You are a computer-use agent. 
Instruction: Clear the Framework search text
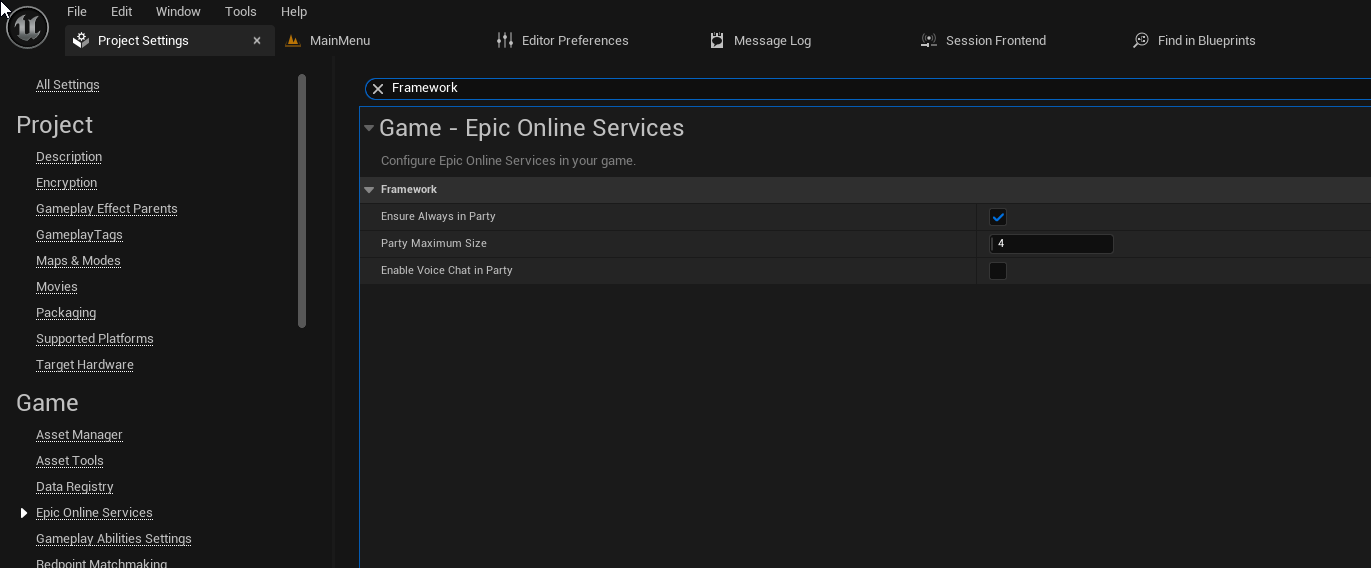click(378, 89)
